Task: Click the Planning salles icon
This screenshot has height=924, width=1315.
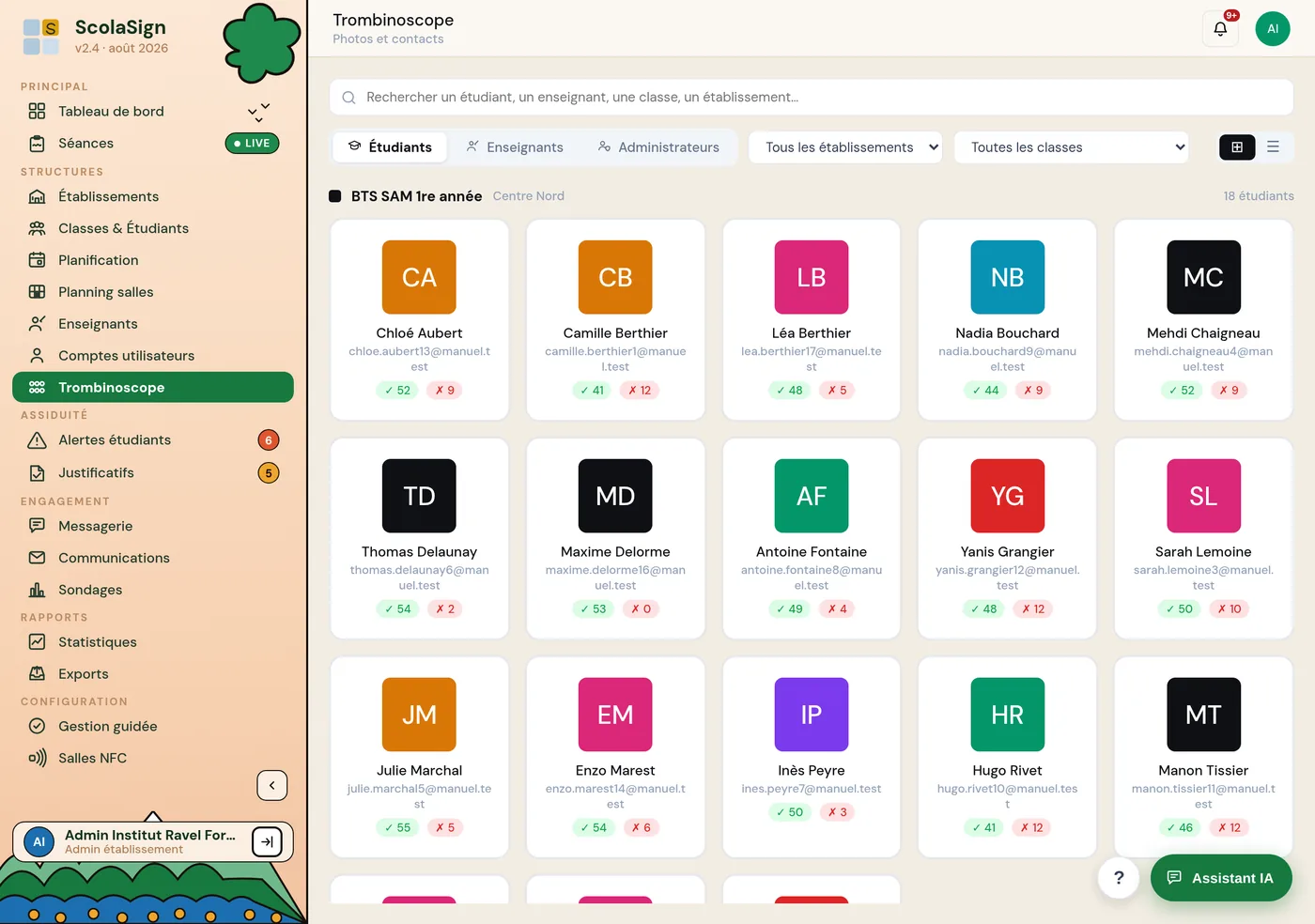Action: pyautogui.click(x=38, y=292)
